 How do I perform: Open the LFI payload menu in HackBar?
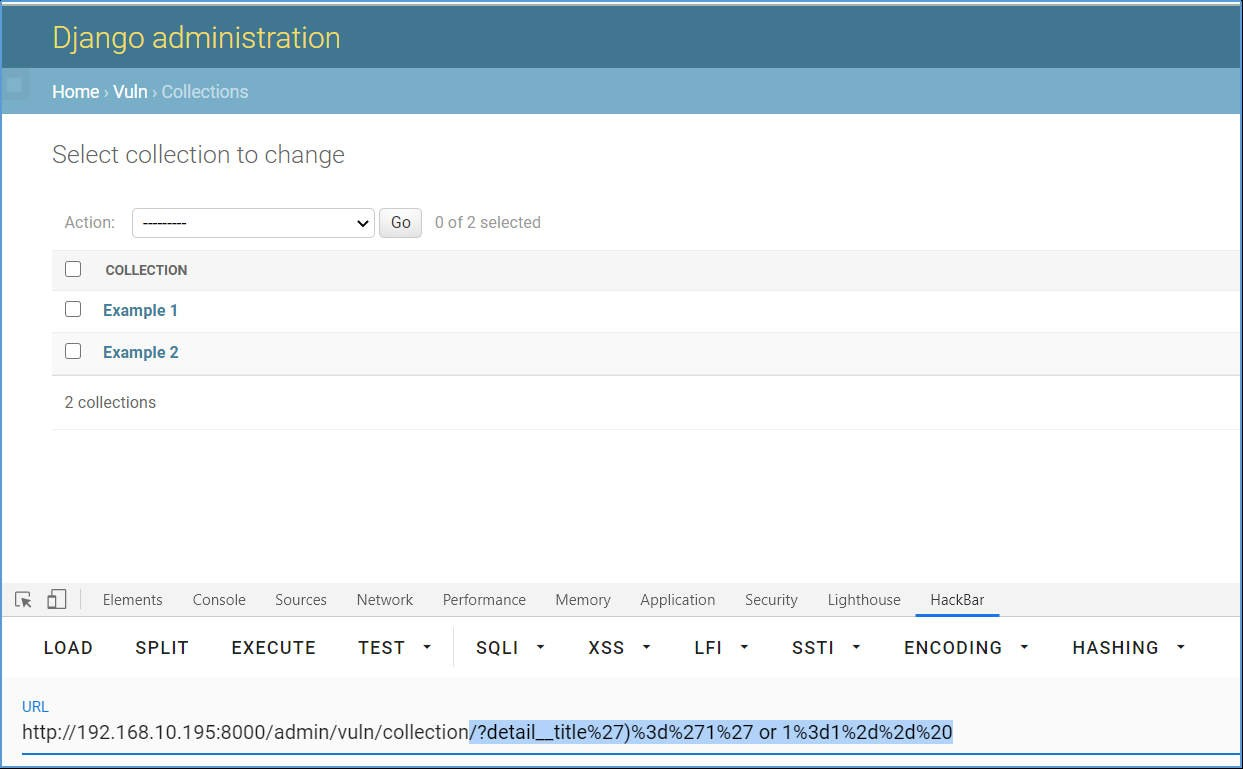pyautogui.click(x=720, y=648)
